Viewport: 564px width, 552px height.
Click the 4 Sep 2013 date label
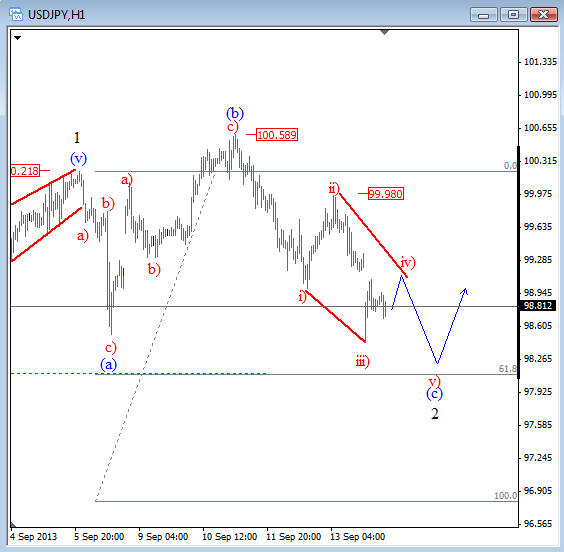(33, 537)
